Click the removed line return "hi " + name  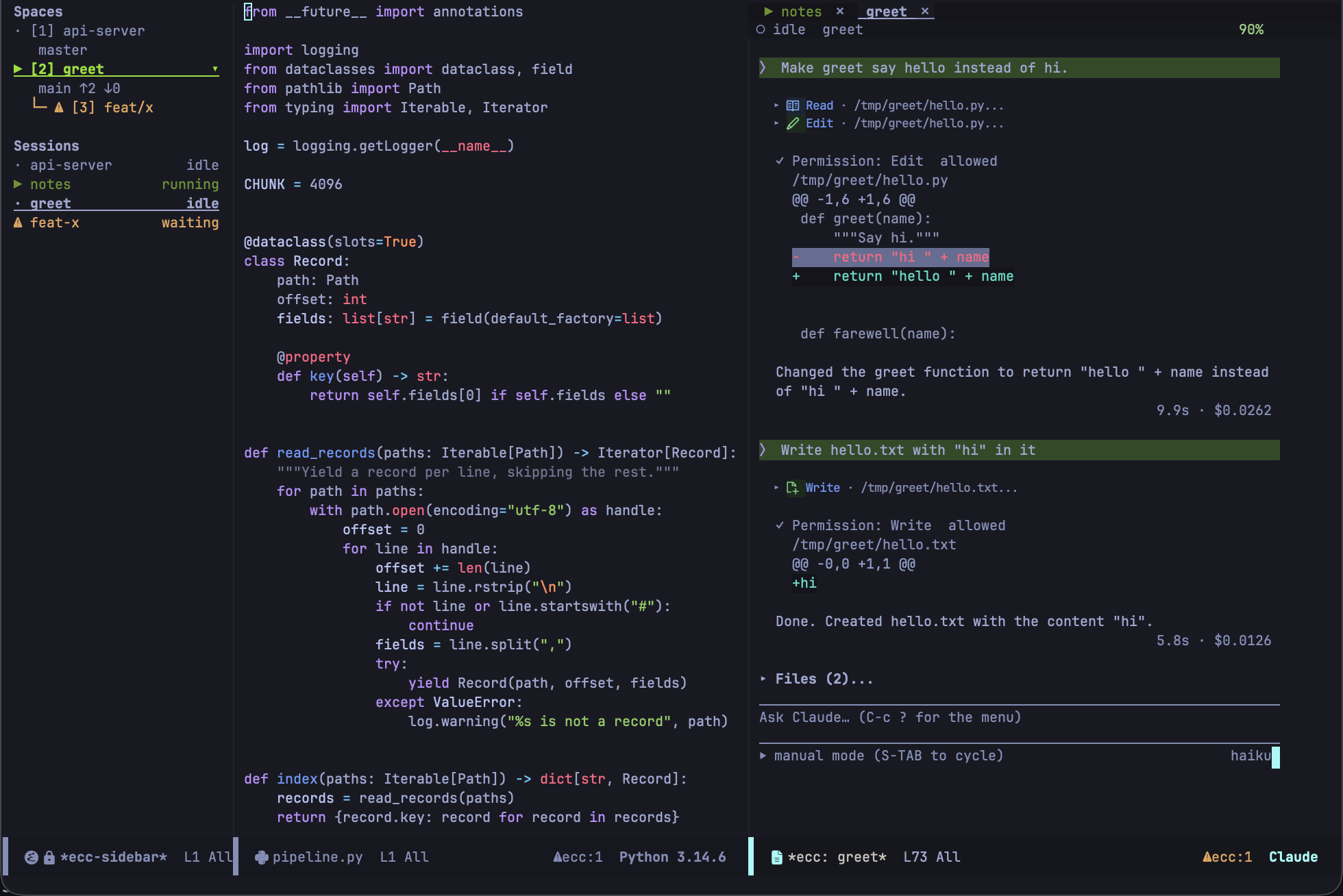click(x=891, y=257)
